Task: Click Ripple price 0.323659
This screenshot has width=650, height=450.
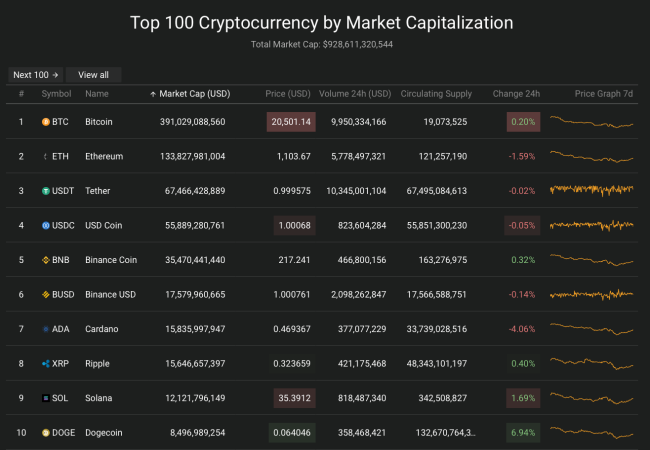Action: click(292, 363)
